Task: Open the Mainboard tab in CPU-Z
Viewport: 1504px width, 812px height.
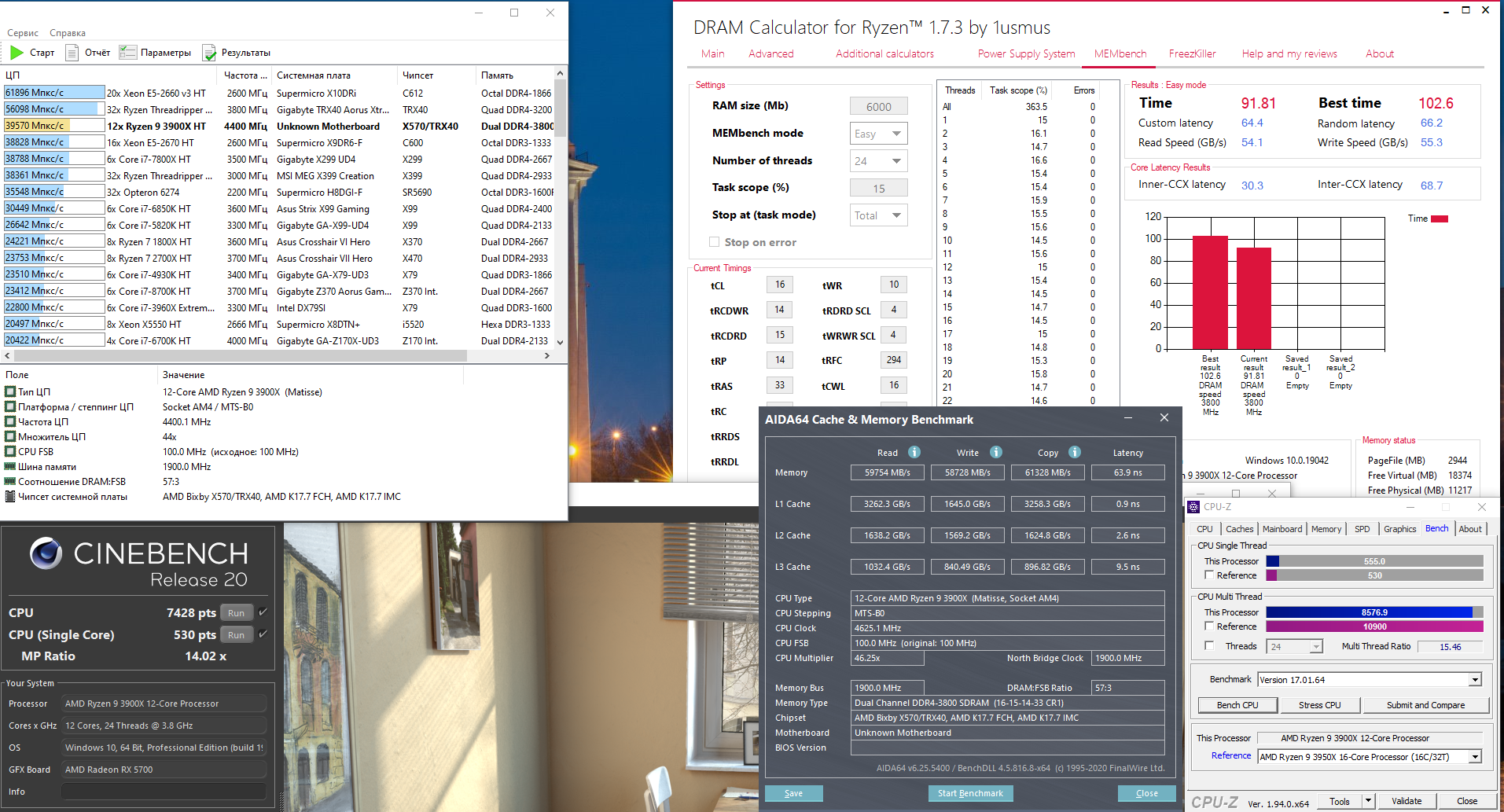Action: (1282, 529)
